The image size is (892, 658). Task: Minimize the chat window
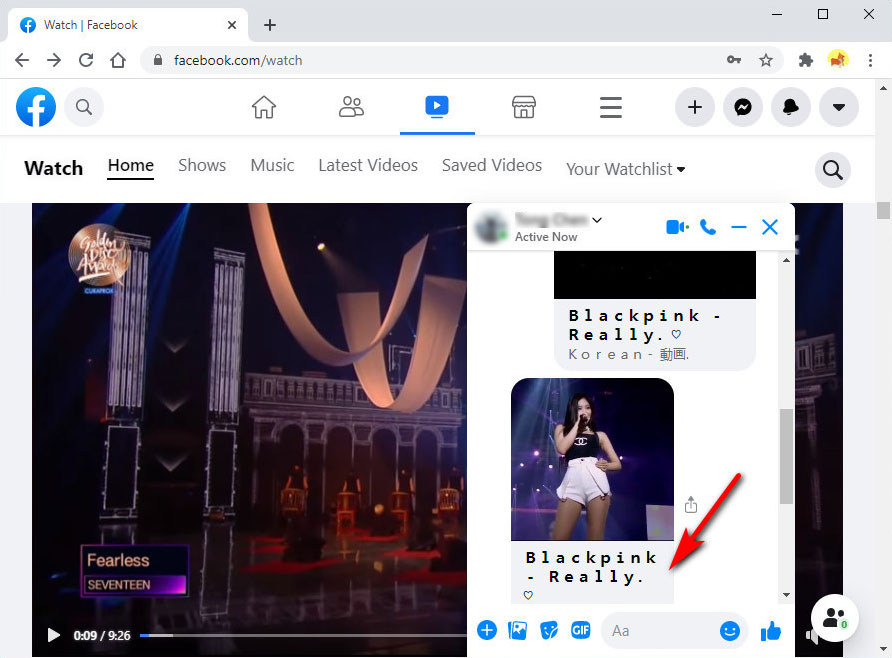[x=738, y=227]
